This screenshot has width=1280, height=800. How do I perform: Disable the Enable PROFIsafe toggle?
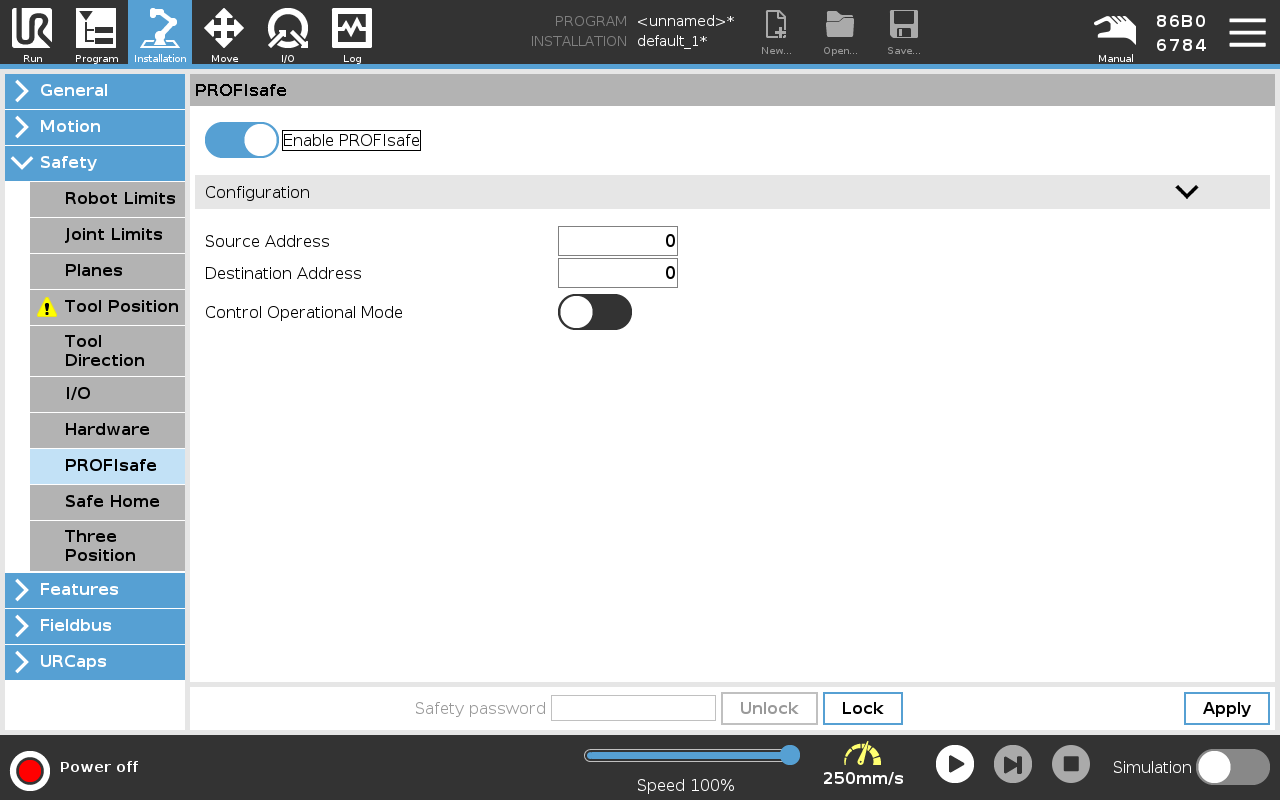point(242,141)
